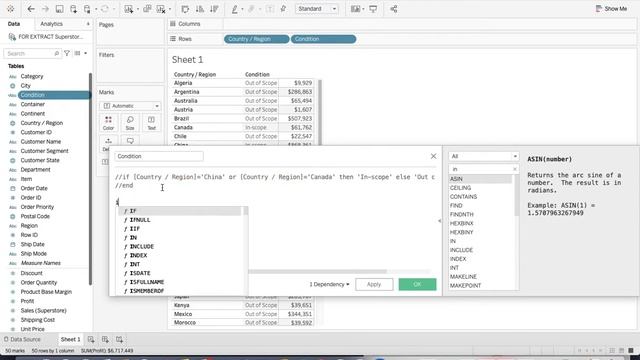Collapse the function reference panel arrow
This screenshot has width=640, height=360.
tap(440, 221)
